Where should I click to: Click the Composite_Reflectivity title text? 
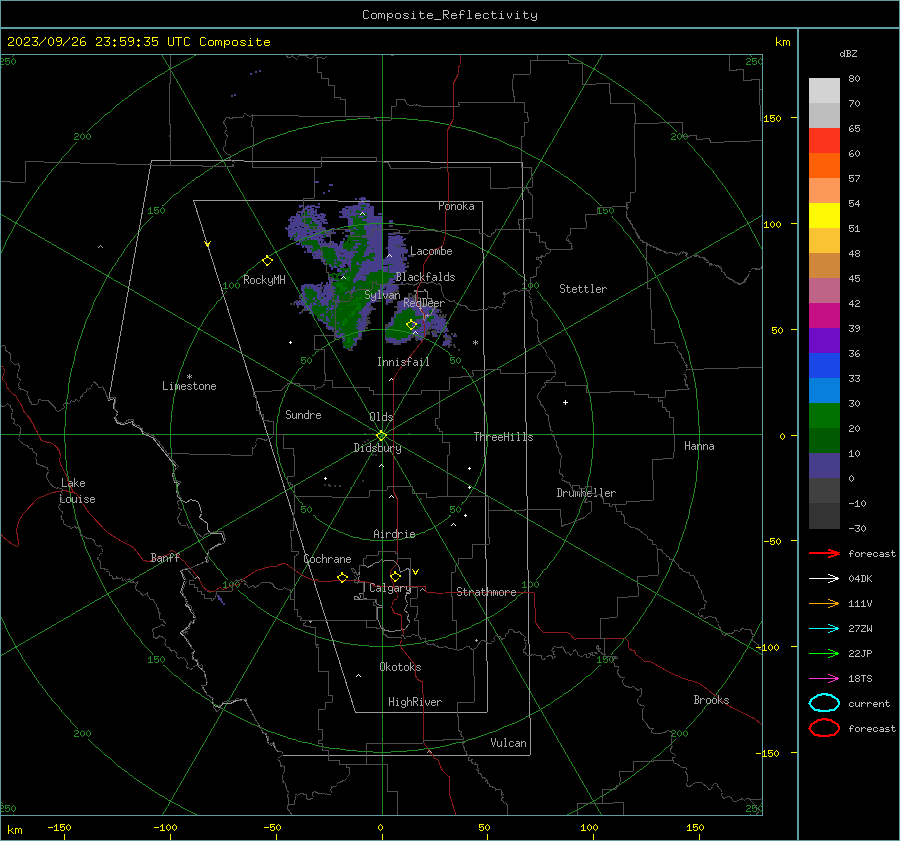click(450, 15)
